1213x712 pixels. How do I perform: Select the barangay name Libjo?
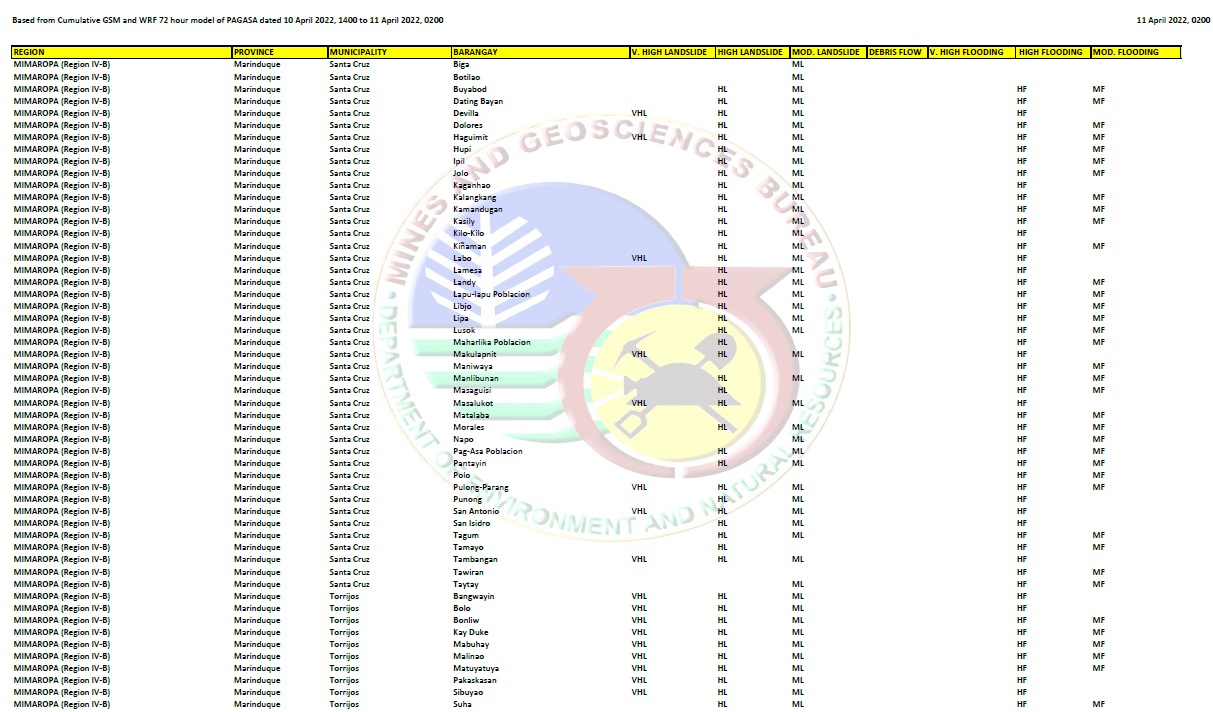[x=463, y=306]
